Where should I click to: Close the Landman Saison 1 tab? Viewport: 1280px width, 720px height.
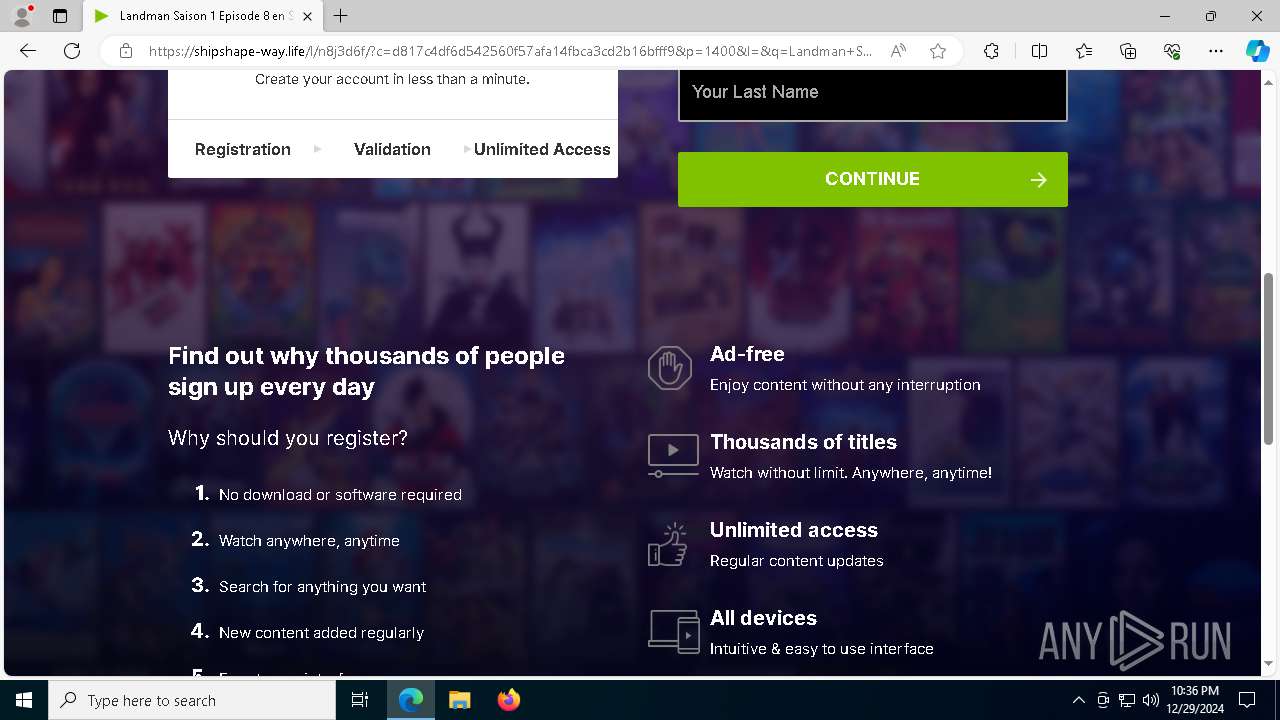tap(308, 16)
